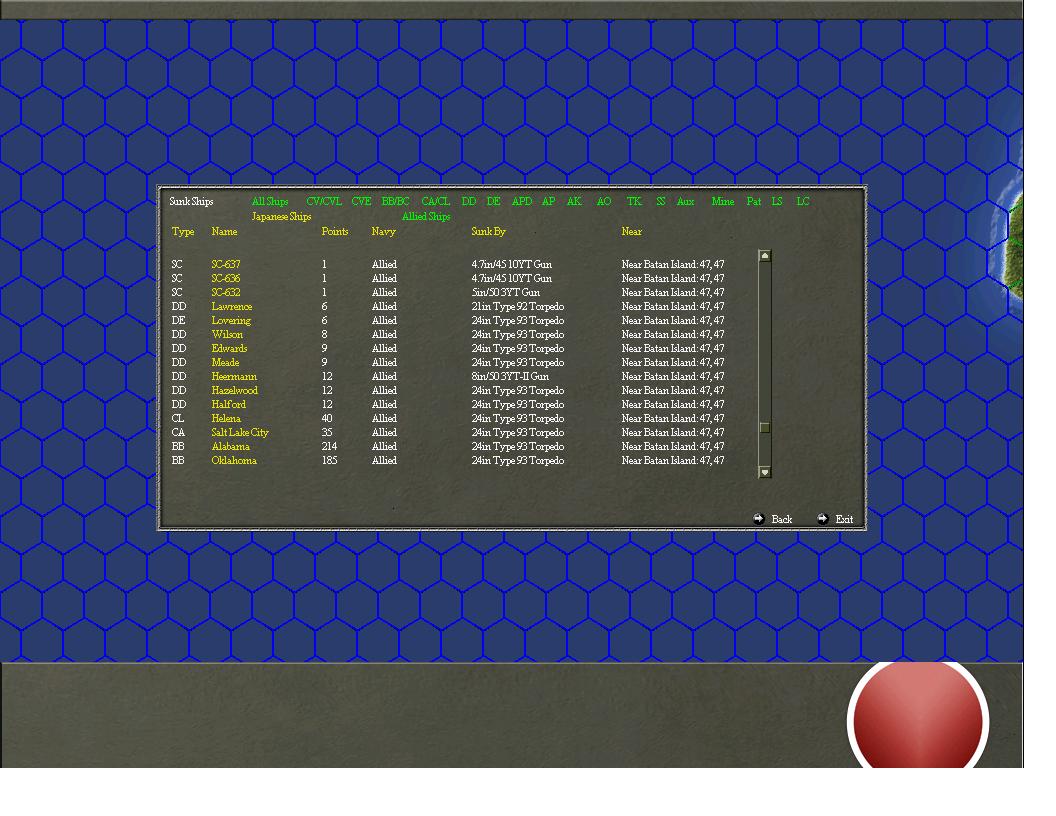This screenshot has height=816, width=1056.
Task: Open destroyer Lawrence entry
Action: tap(232, 307)
